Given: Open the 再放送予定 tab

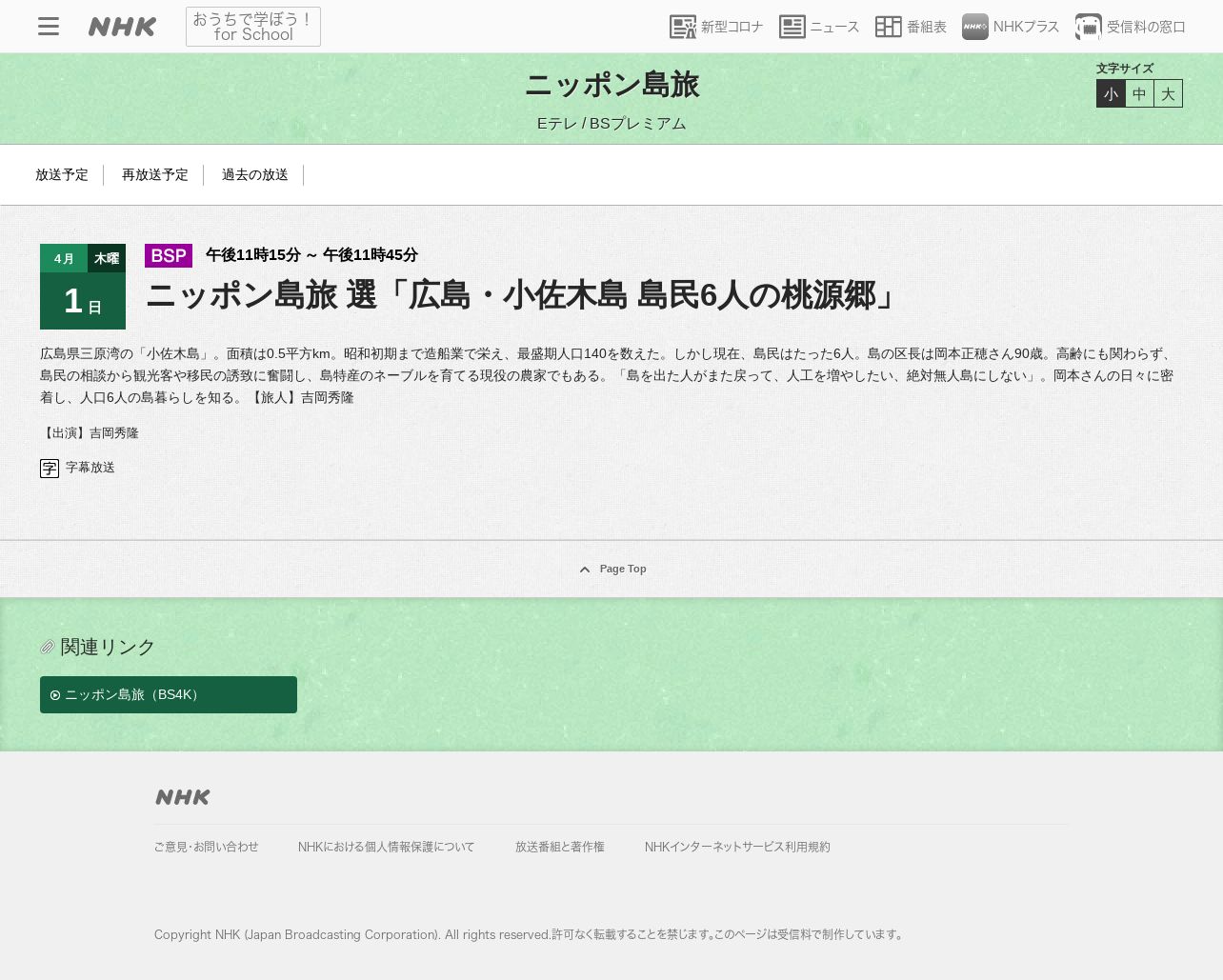Looking at the screenshot, I should (x=155, y=175).
